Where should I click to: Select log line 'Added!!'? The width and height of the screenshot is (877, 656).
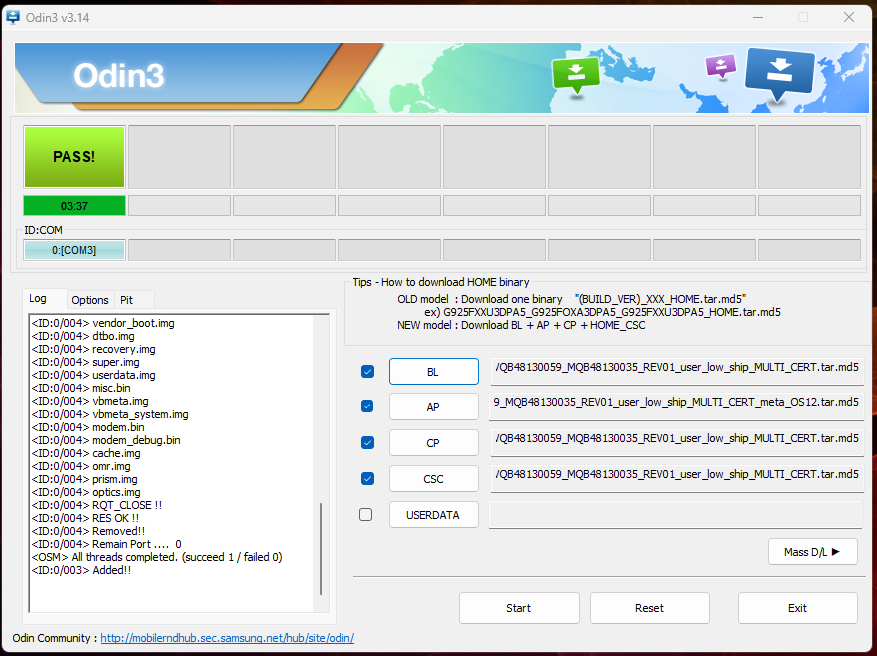point(81,570)
